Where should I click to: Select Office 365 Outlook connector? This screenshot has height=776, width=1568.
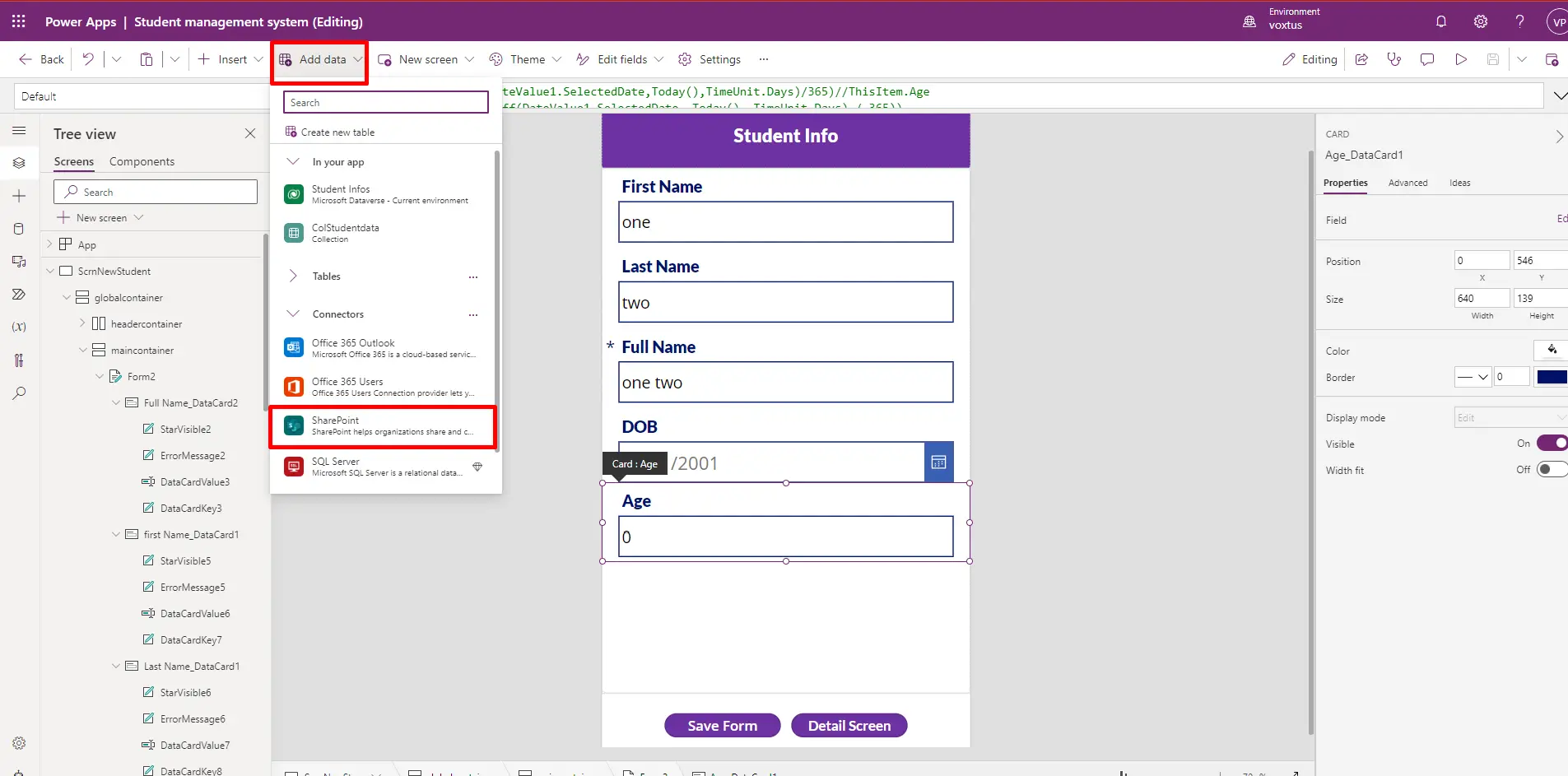tap(383, 348)
